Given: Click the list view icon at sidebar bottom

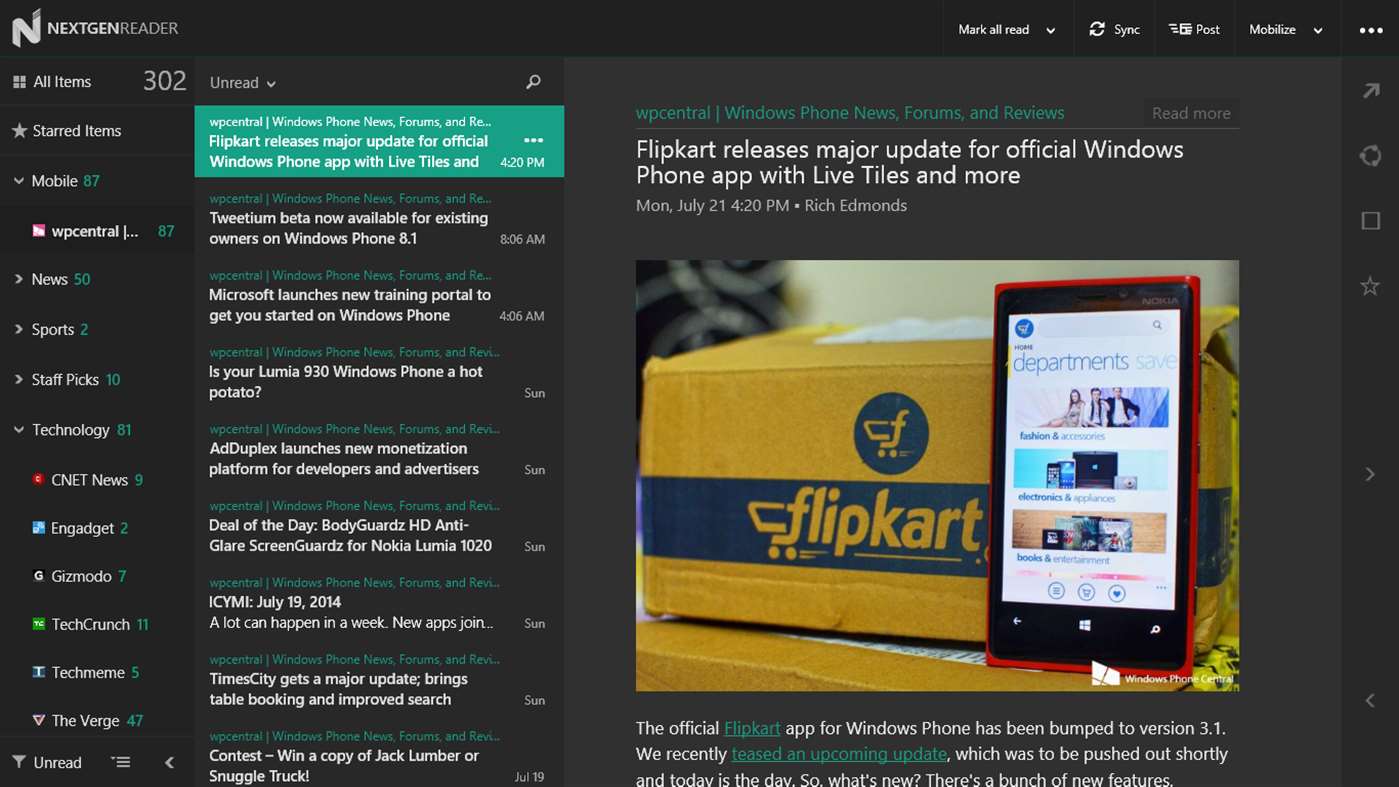Looking at the screenshot, I should [x=121, y=762].
